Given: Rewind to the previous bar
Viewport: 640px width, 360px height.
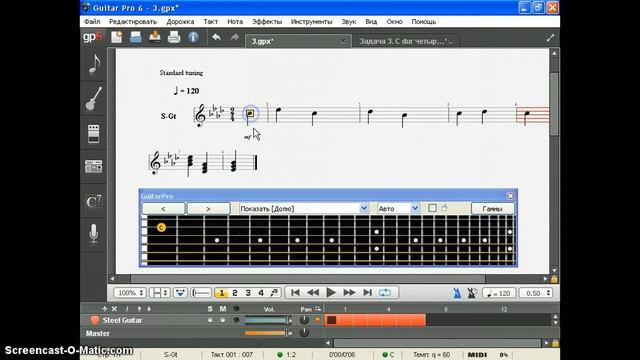Looking at the screenshot, I should pyautogui.click(x=313, y=293).
